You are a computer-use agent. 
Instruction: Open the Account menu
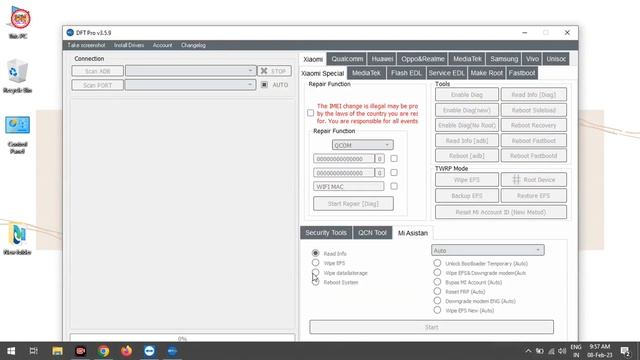(x=162, y=45)
